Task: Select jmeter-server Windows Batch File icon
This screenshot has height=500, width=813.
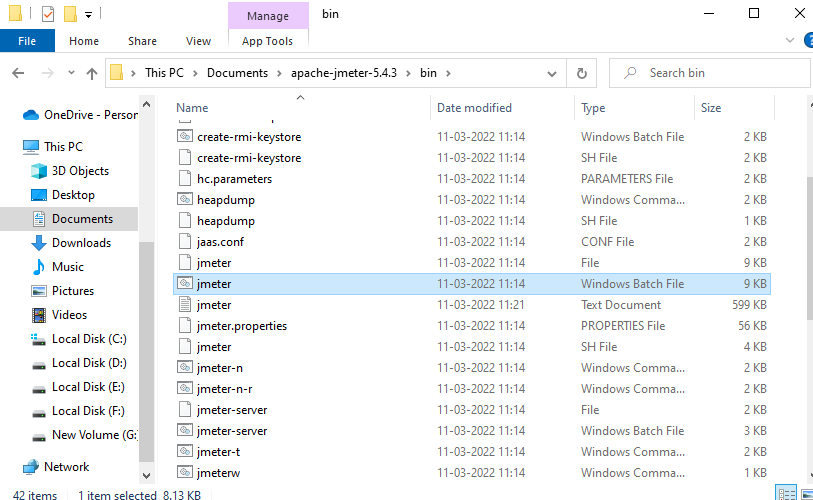Action: pyautogui.click(x=185, y=430)
